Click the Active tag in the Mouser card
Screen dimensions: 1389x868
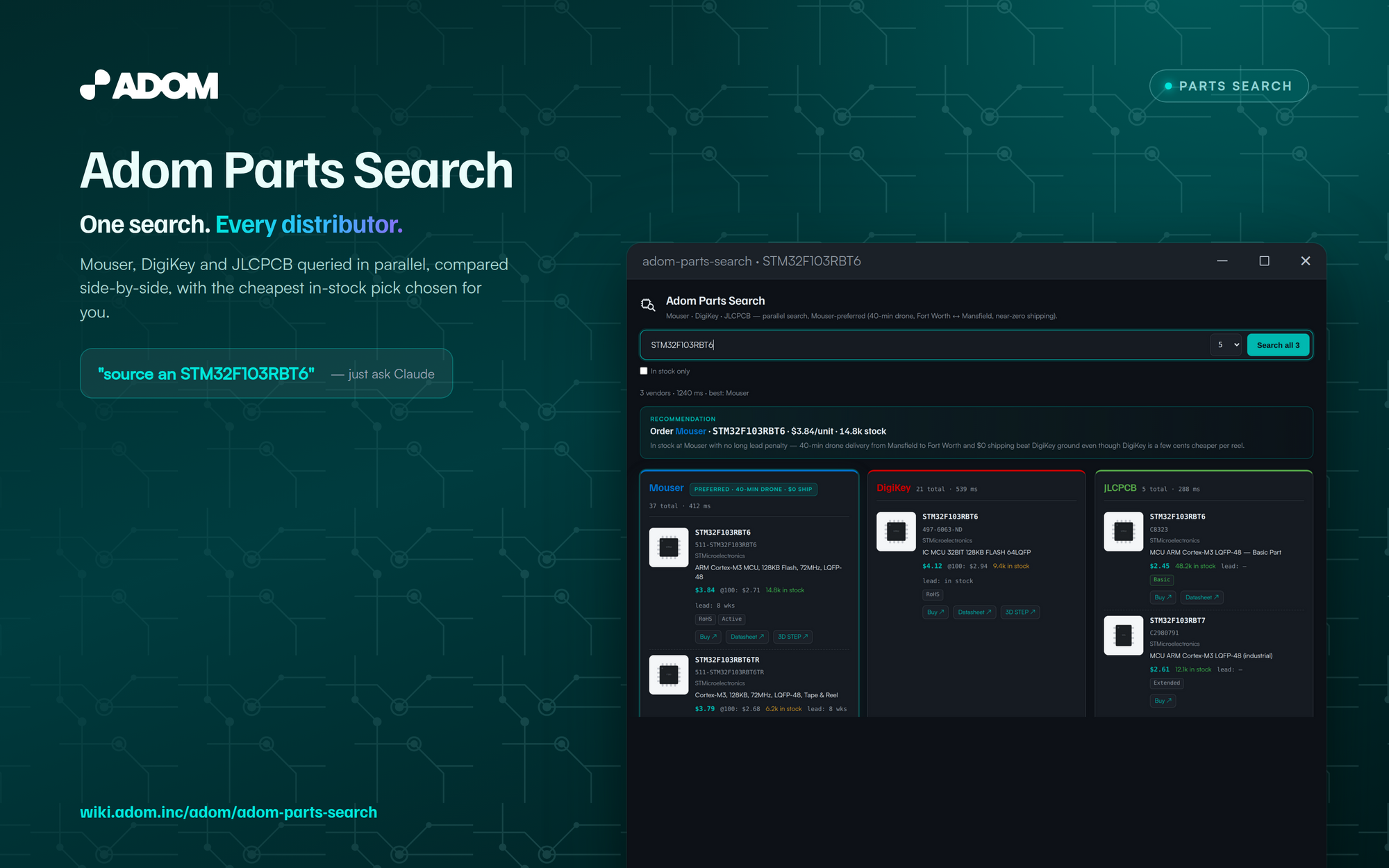[x=731, y=619]
